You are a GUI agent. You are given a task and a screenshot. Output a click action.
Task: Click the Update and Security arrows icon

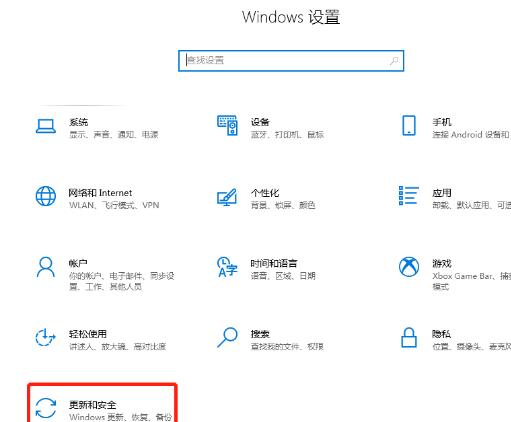point(46,408)
